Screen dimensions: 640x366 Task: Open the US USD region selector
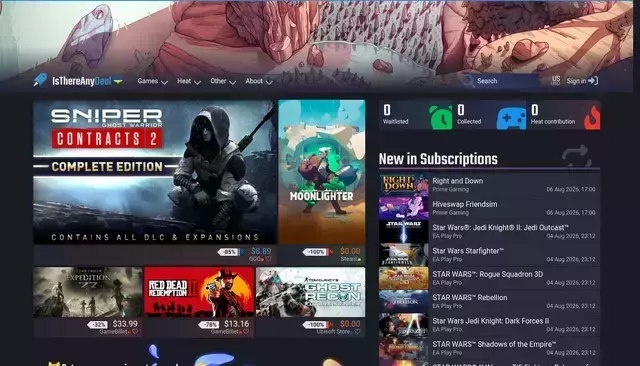coord(556,80)
